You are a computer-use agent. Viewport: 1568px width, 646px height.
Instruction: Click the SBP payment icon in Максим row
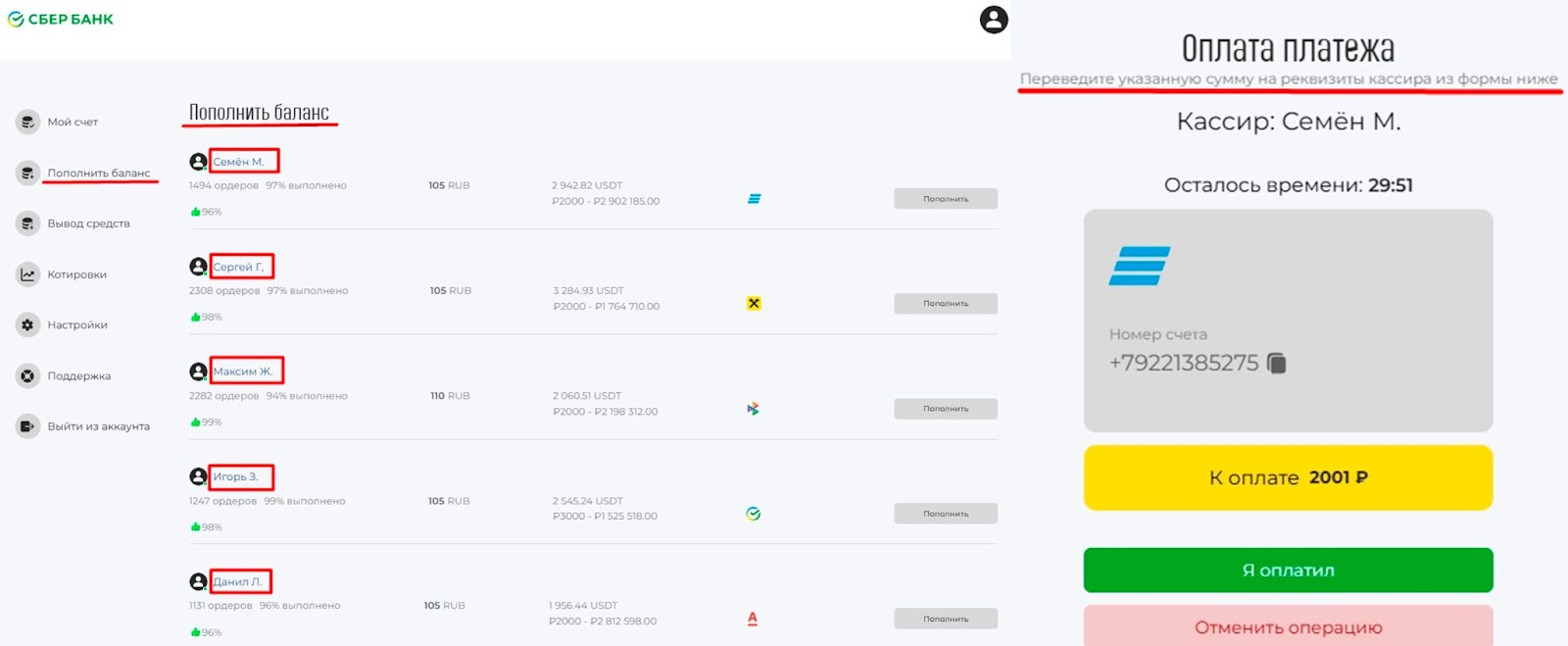(753, 409)
